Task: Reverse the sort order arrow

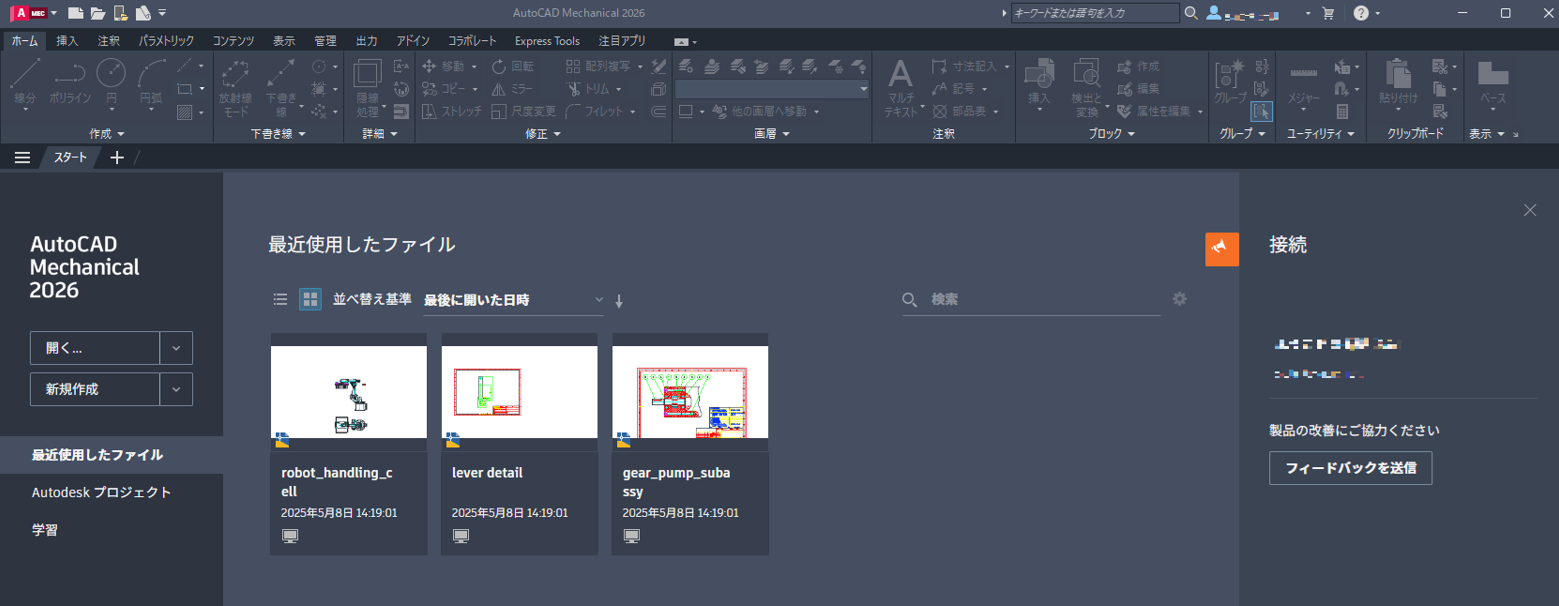Action: click(x=619, y=300)
